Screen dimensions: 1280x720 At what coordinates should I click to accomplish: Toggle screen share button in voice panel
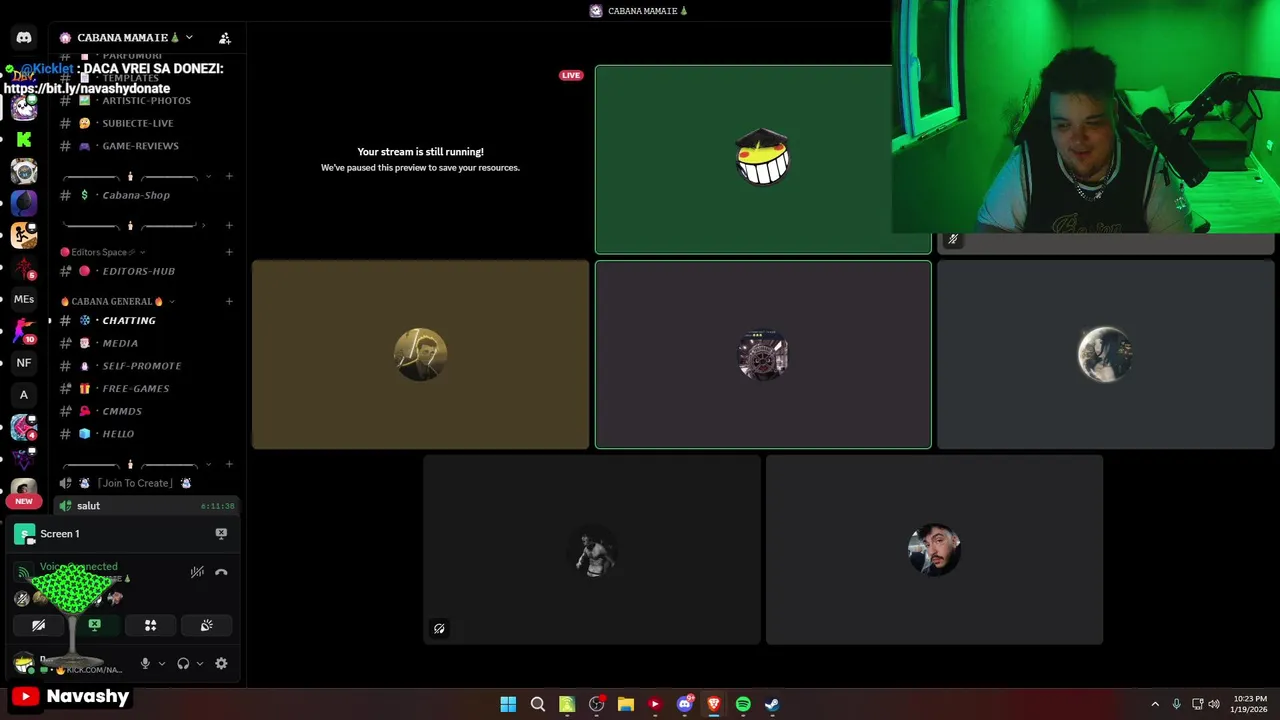[94, 625]
